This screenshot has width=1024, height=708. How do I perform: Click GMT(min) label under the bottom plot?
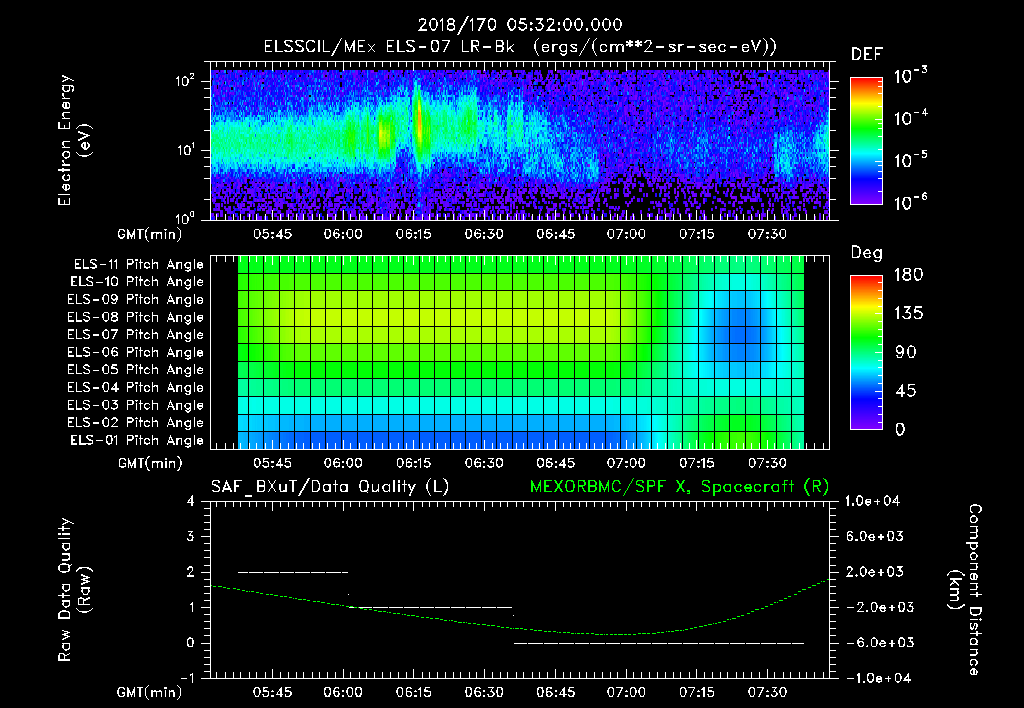click(149, 692)
